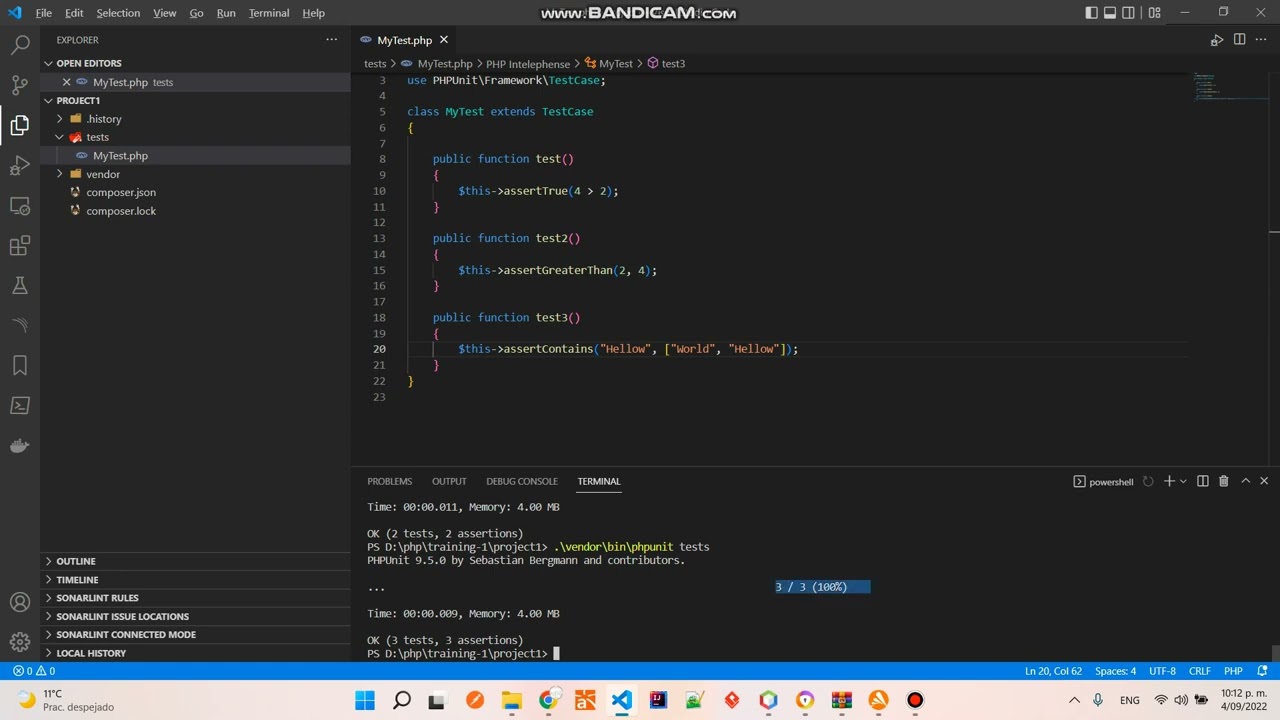Change indentation via Spaces: 4
This screenshot has width=1280, height=720.
[1115, 671]
